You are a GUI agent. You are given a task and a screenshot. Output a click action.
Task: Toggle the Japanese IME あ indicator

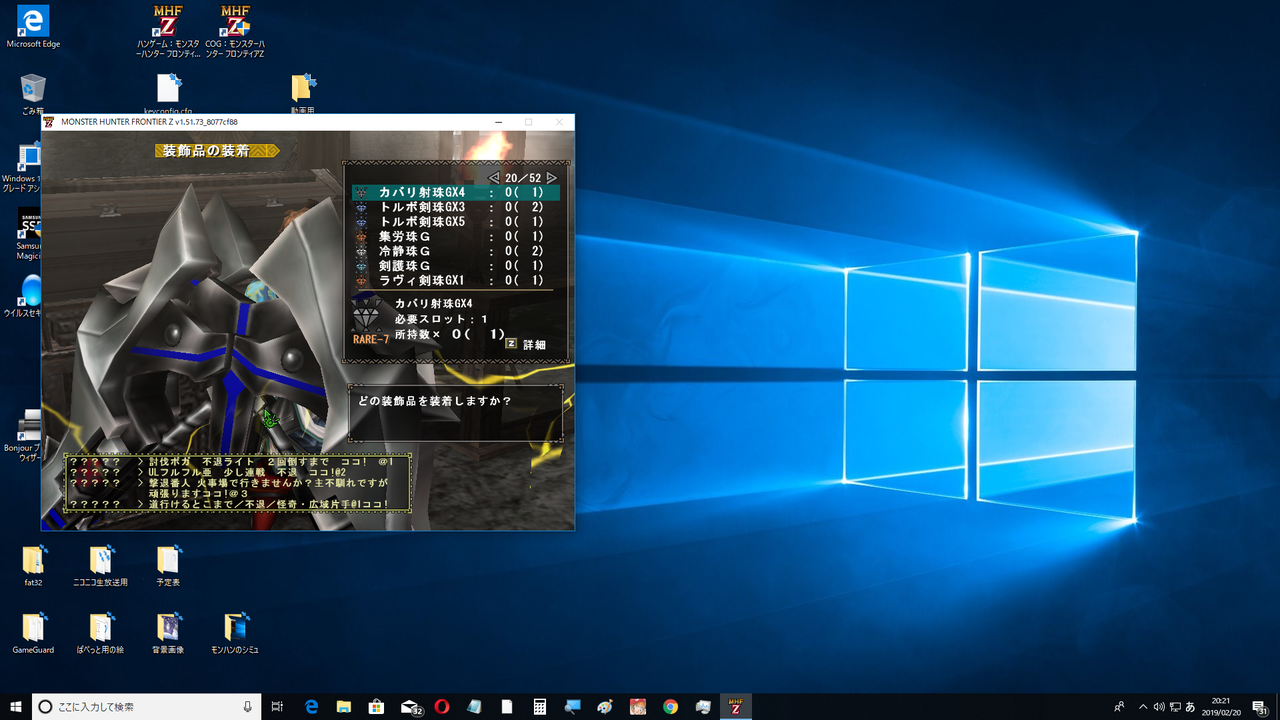tap(1191, 707)
